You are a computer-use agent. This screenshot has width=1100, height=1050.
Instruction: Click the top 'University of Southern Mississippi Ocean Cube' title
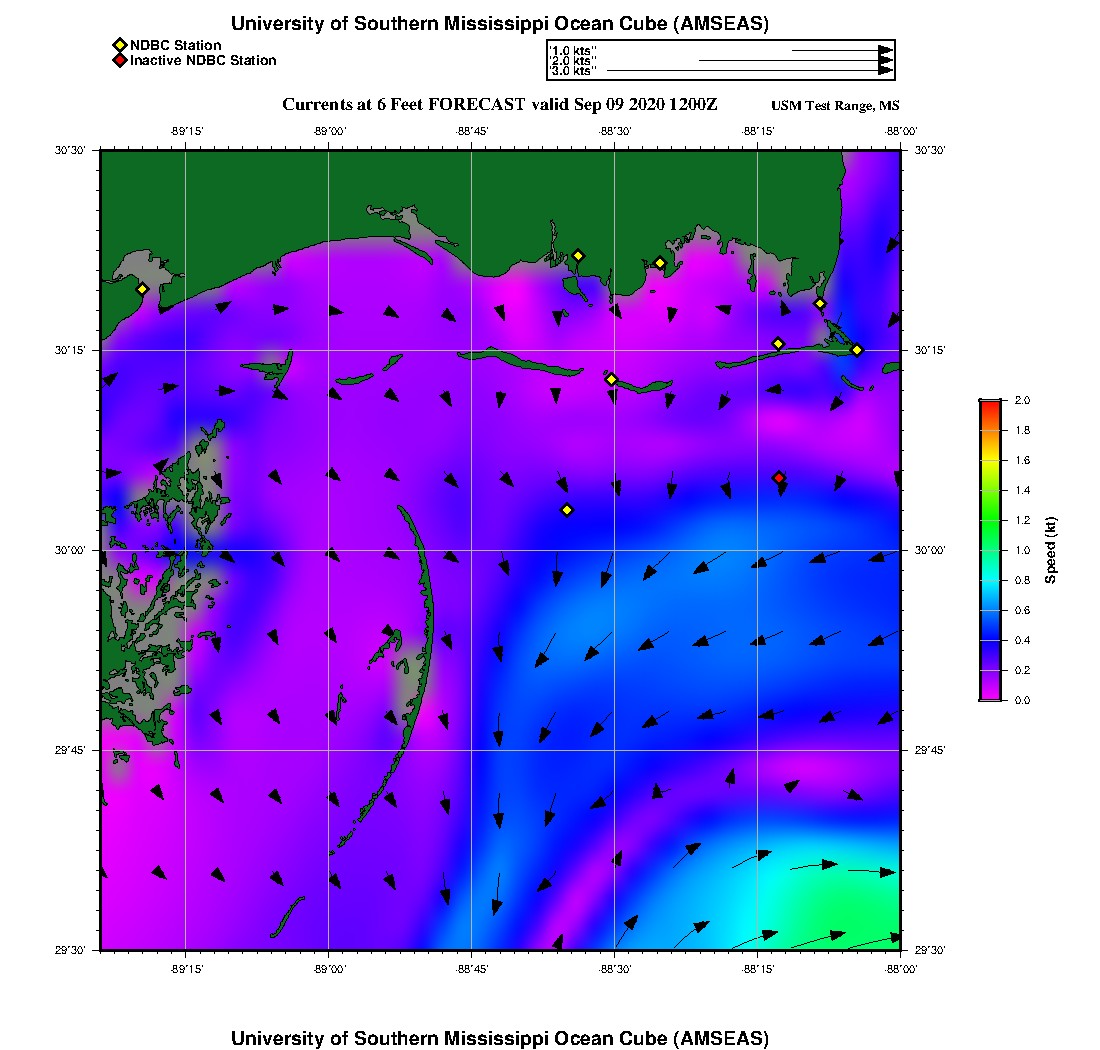(x=500, y=24)
